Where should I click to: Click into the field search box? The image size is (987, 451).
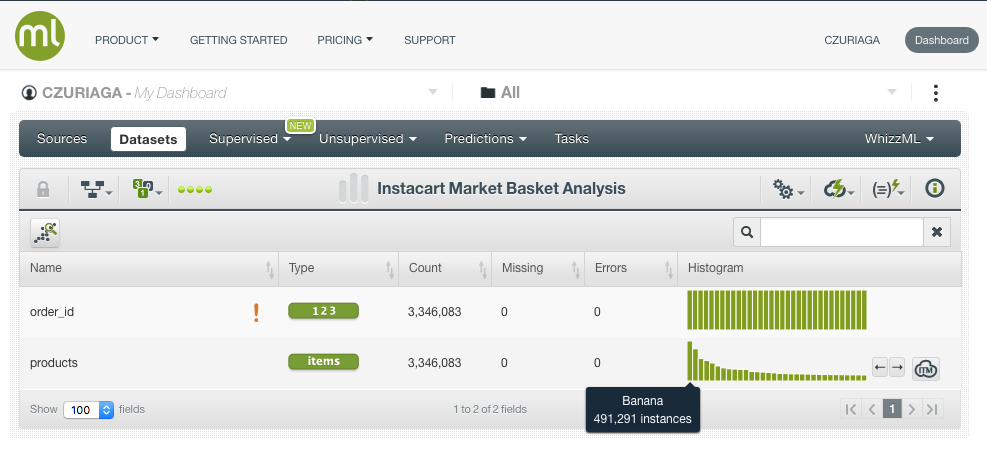pyautogui.click(x=841, y=232)
